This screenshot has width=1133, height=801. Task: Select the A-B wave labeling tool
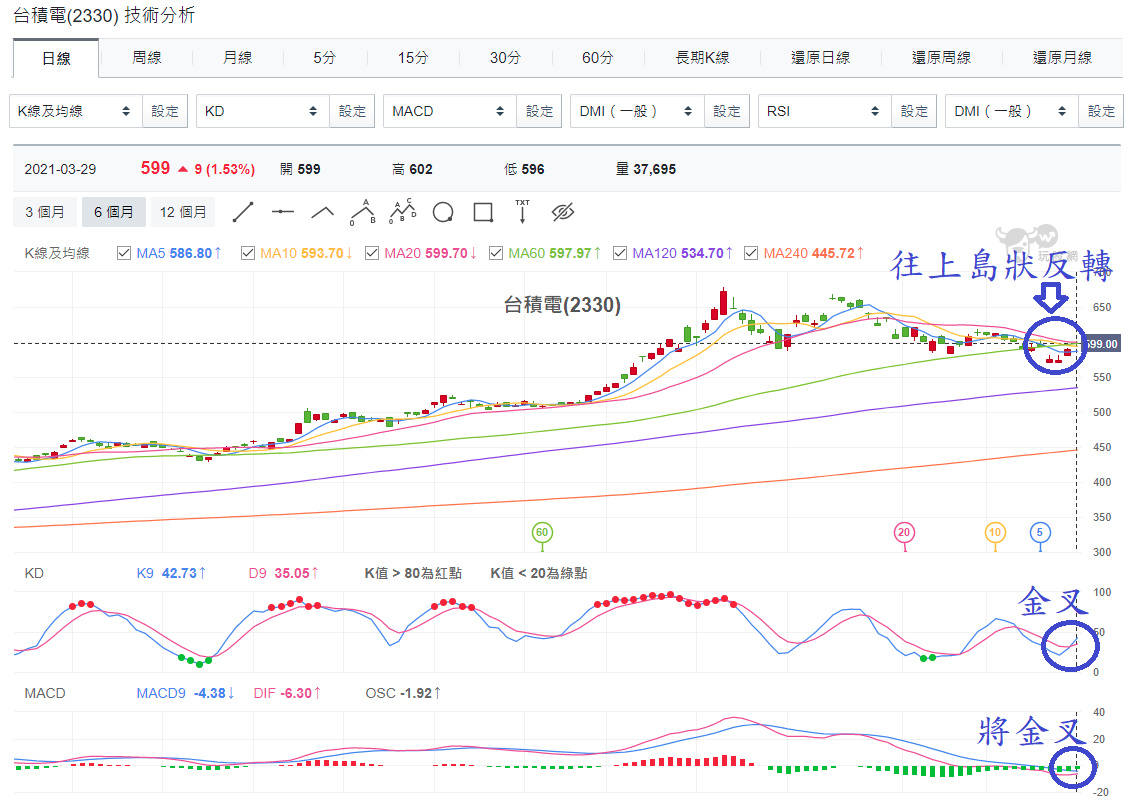(x=363, y=212)
